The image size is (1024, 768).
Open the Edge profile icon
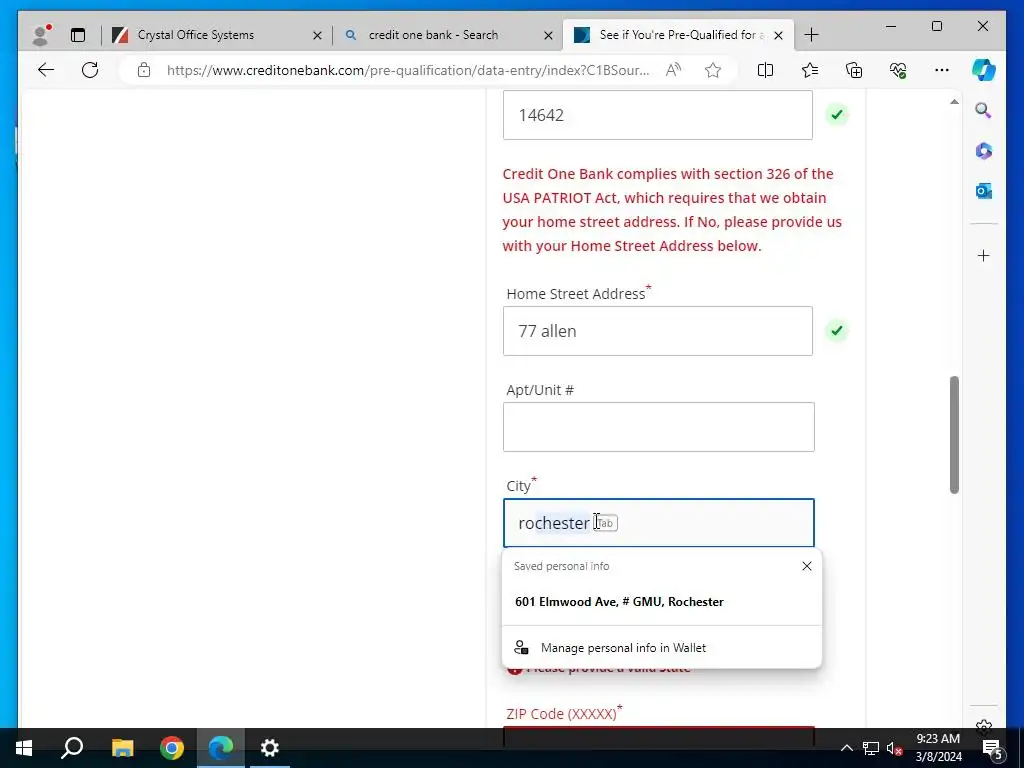42,35
